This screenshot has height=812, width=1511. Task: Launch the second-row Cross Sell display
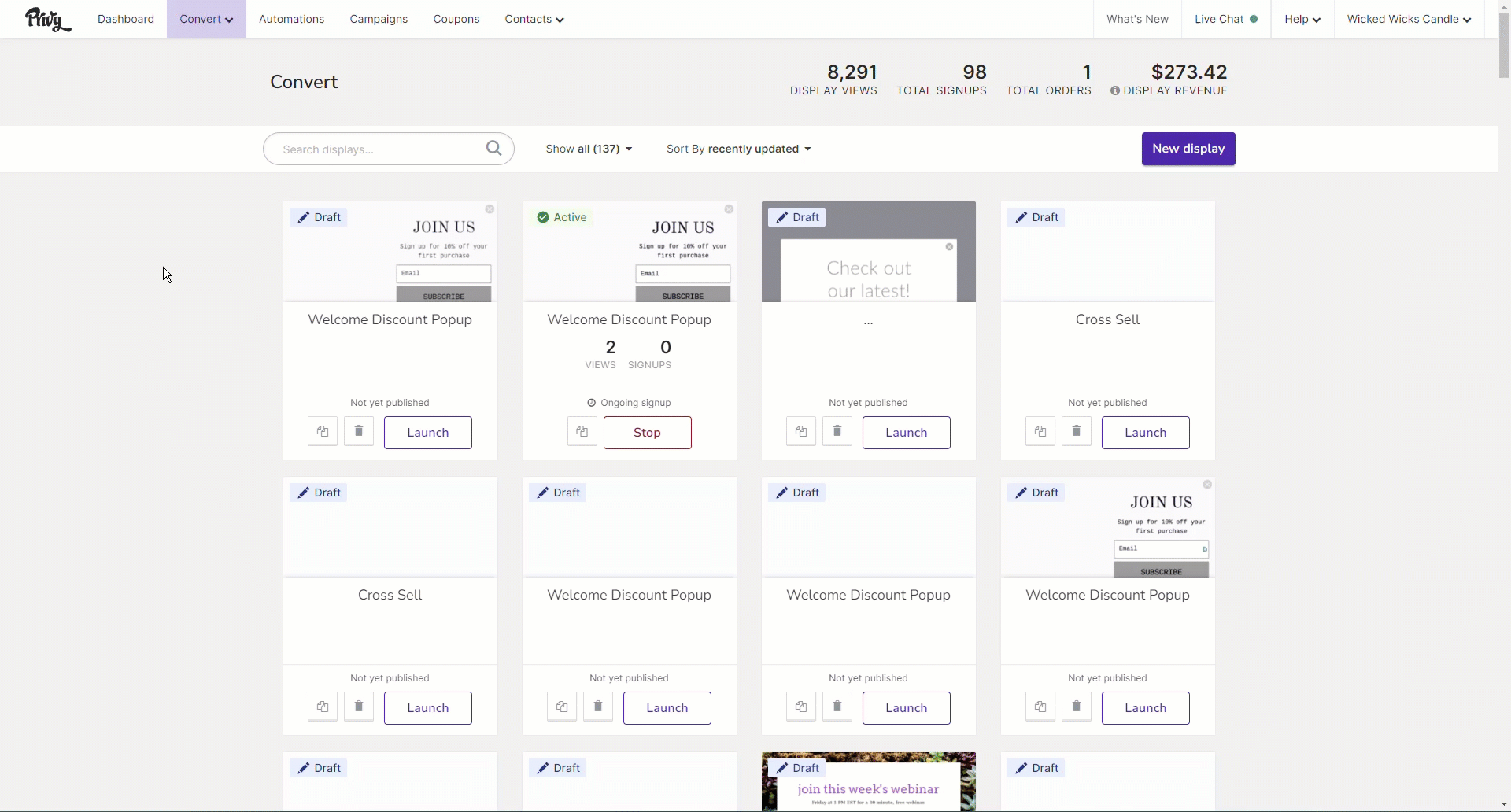(x=428, y=708)
